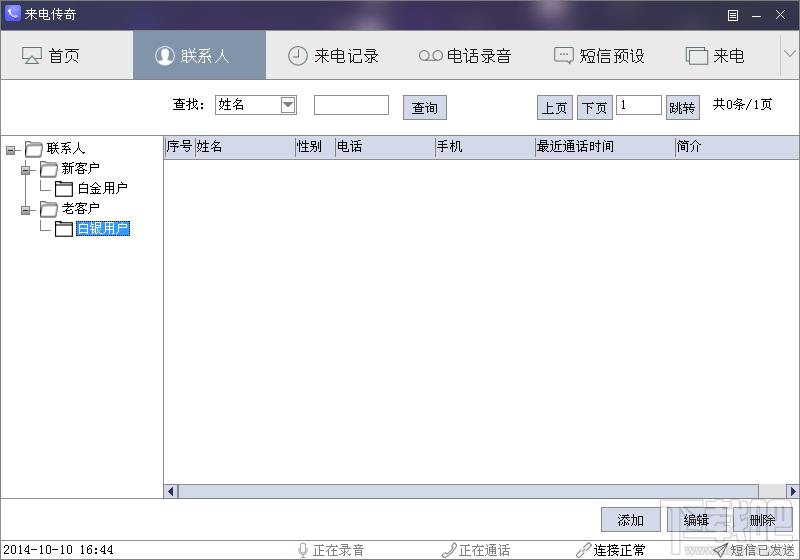Click the search keyword input box
Image resolution: width=800 pixels, height=560 pixels.
pyautogui.click(x=351, y=105)
